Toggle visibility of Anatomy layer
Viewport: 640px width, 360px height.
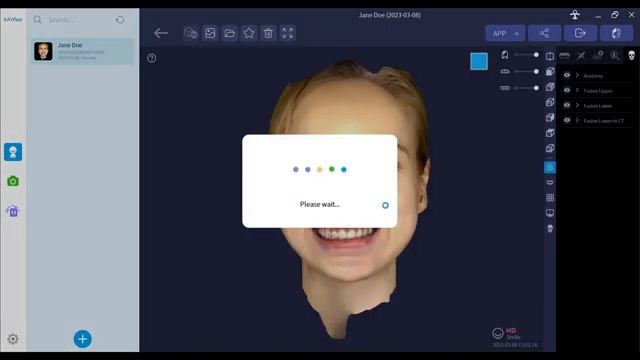567,76
